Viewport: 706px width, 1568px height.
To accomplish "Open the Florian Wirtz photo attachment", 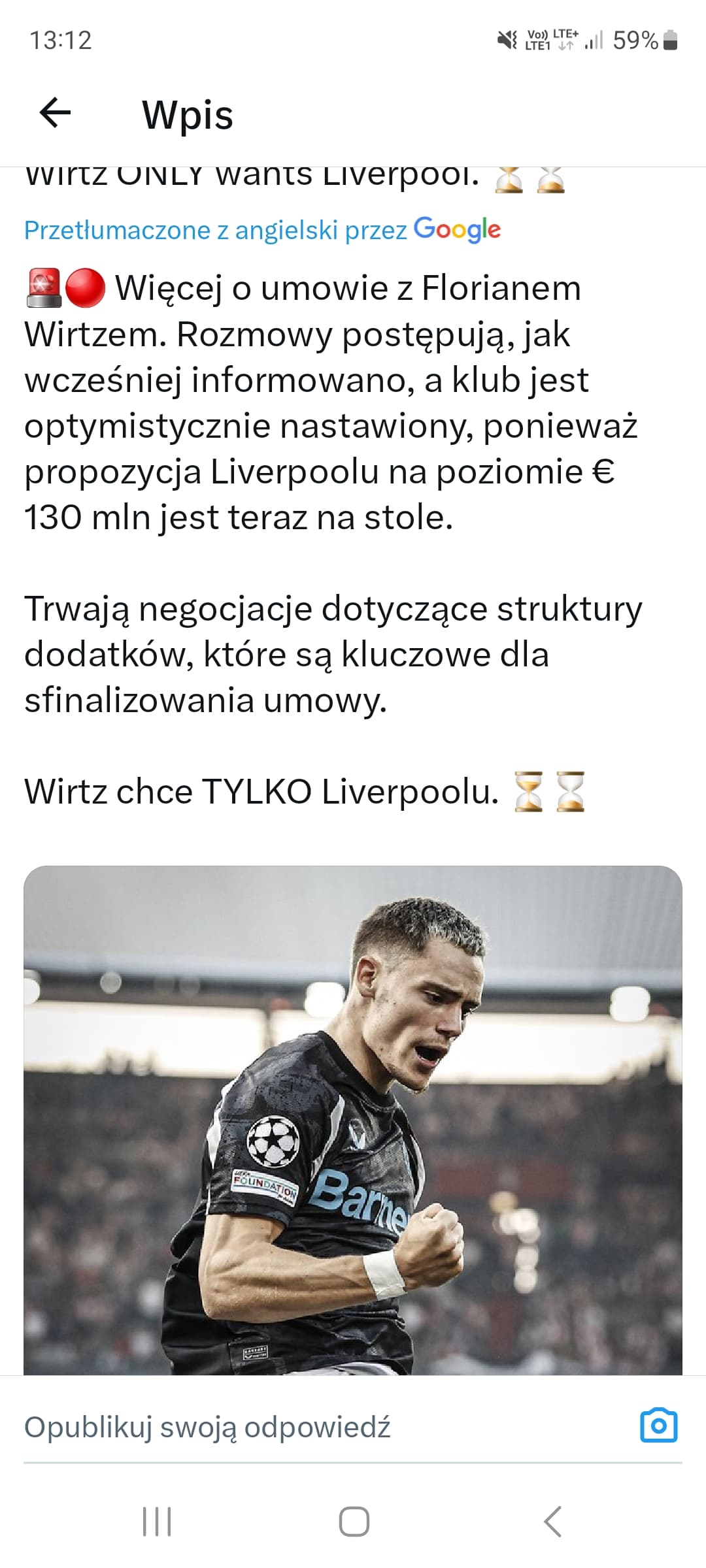I will click(353, 1120).
